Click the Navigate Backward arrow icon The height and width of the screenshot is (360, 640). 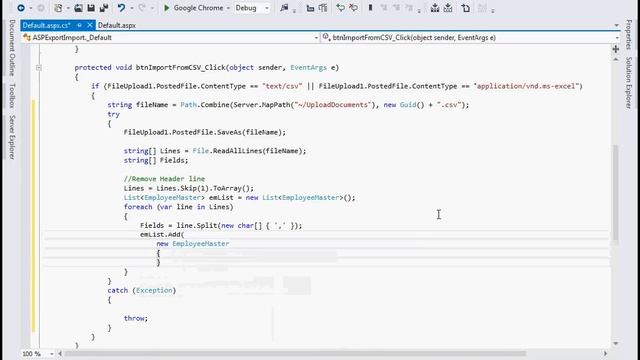pos(21,8)
